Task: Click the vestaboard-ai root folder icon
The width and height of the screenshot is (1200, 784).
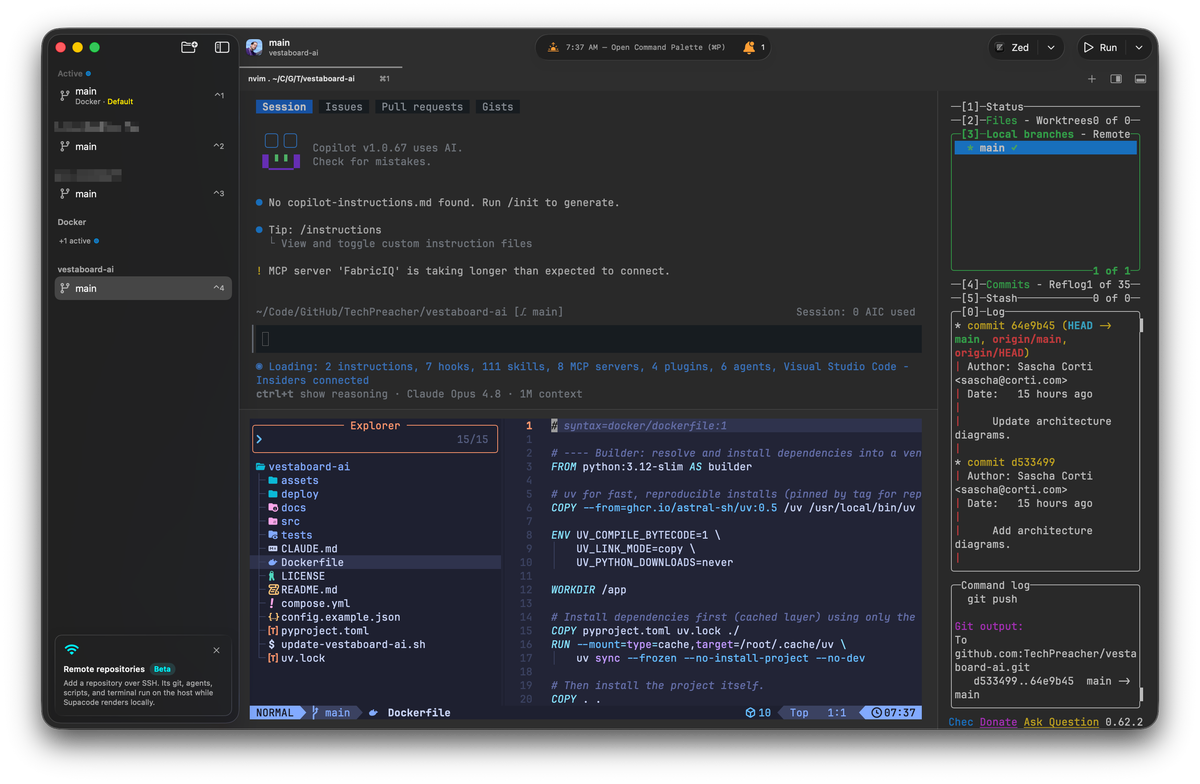Action: tap(261, 467)
